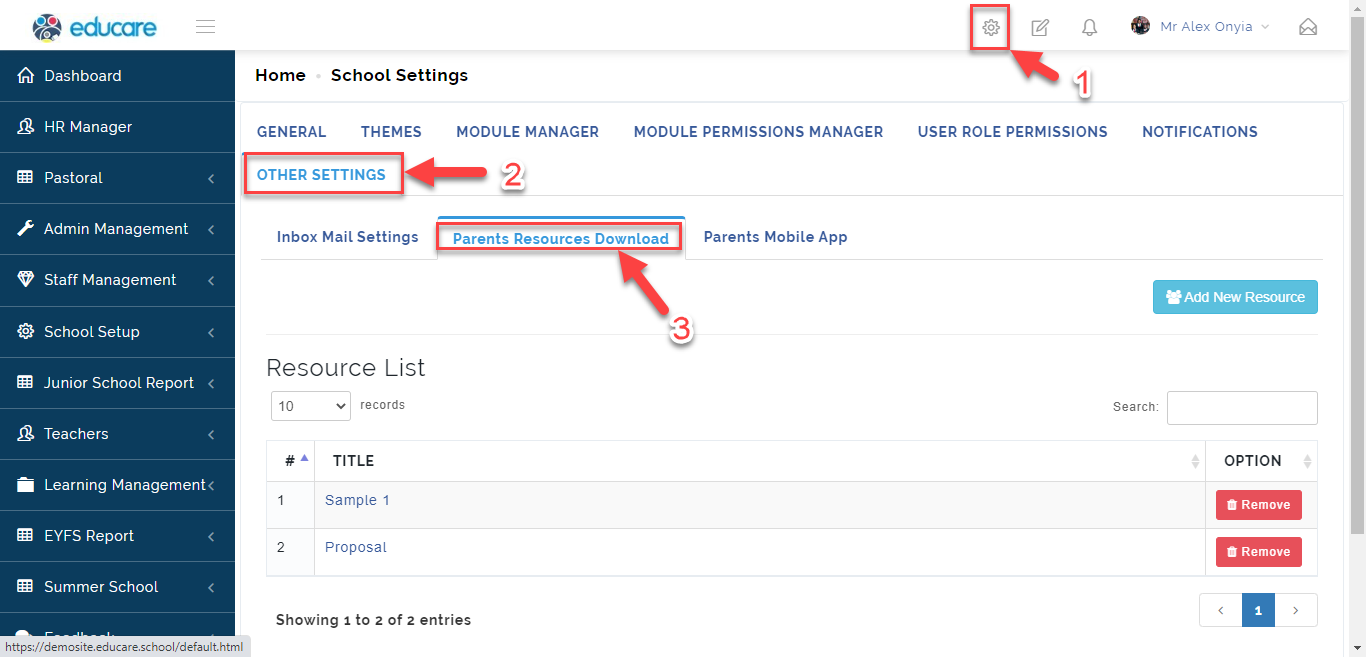Select Parents Resources Download sub-tab
Image resolution: width=1366 pixels, height=657 pixels.
(x=561, y=238)
